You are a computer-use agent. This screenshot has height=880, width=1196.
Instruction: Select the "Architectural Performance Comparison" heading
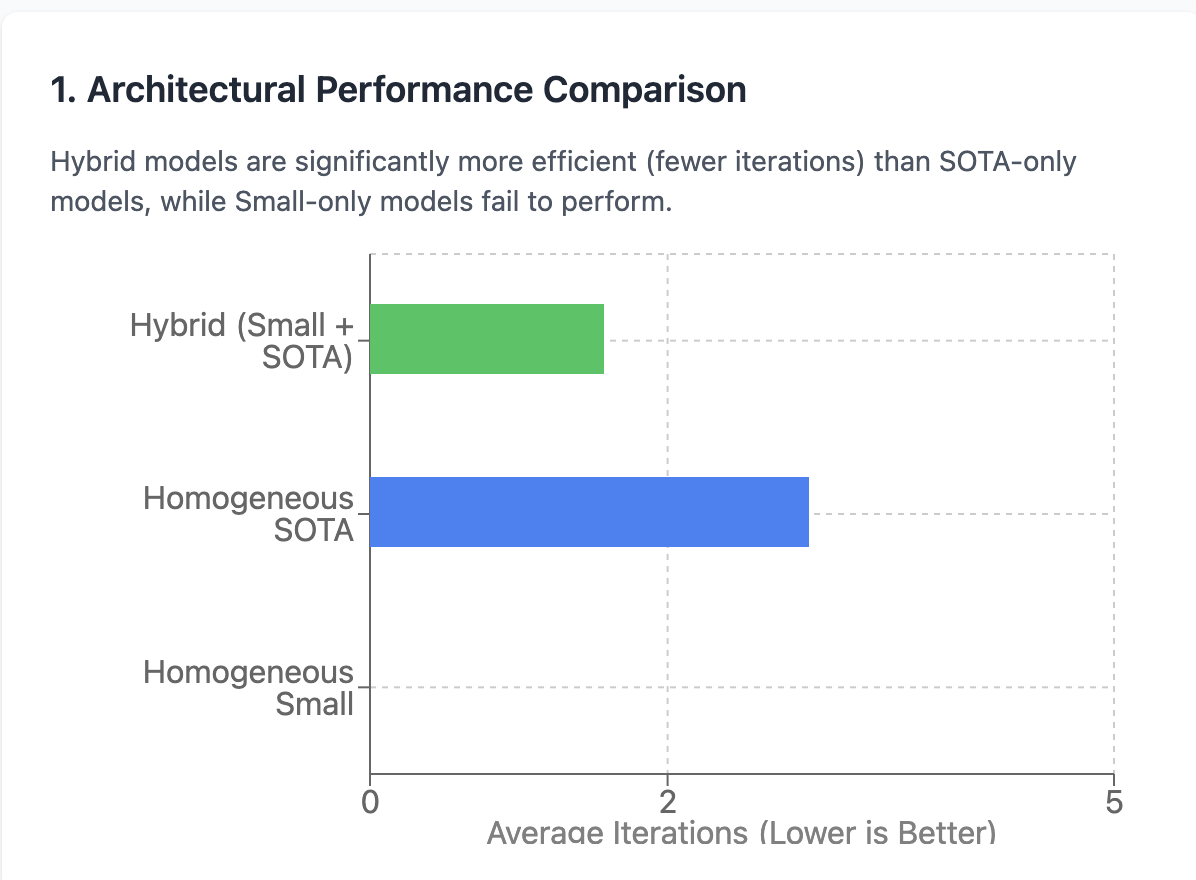pyautogui.click(x=398, y=90)
